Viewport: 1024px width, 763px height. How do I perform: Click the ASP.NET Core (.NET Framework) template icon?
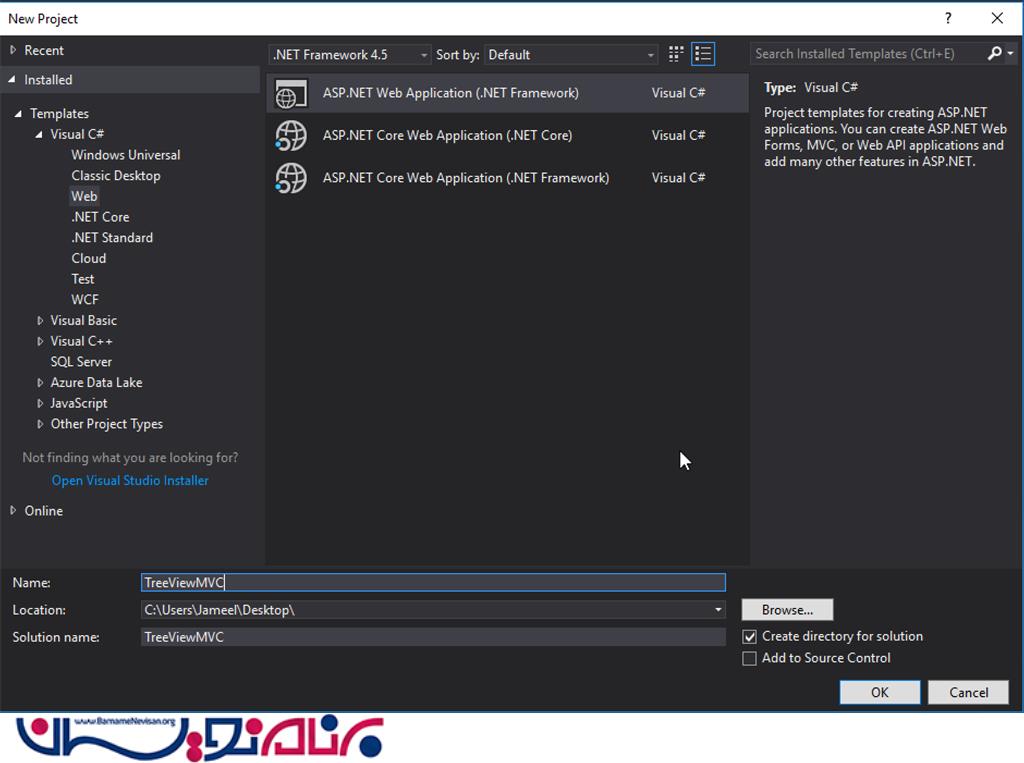click(x=291, y=178)
